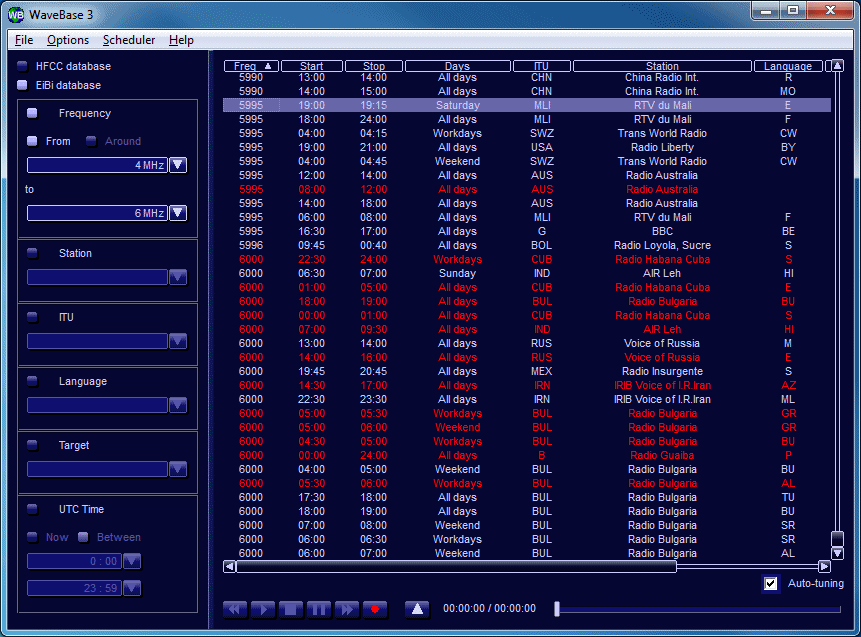Screen dimensions: 861x637
Task: Open the Options menu
Action: click(x=68, y=40)
